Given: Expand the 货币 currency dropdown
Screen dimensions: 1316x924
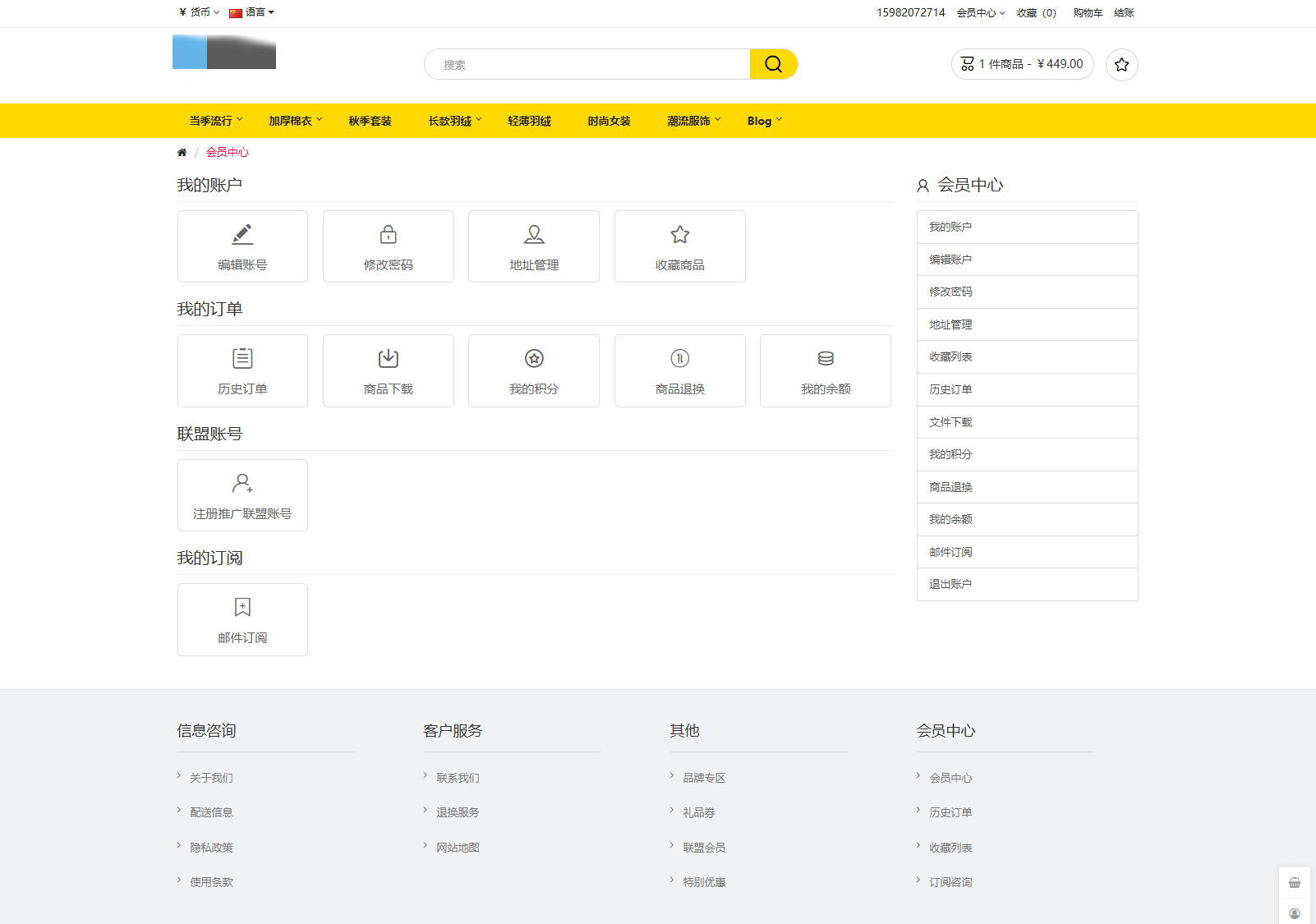Looking at the screenshot, I should pyautogui.click(x=199, y=12).
